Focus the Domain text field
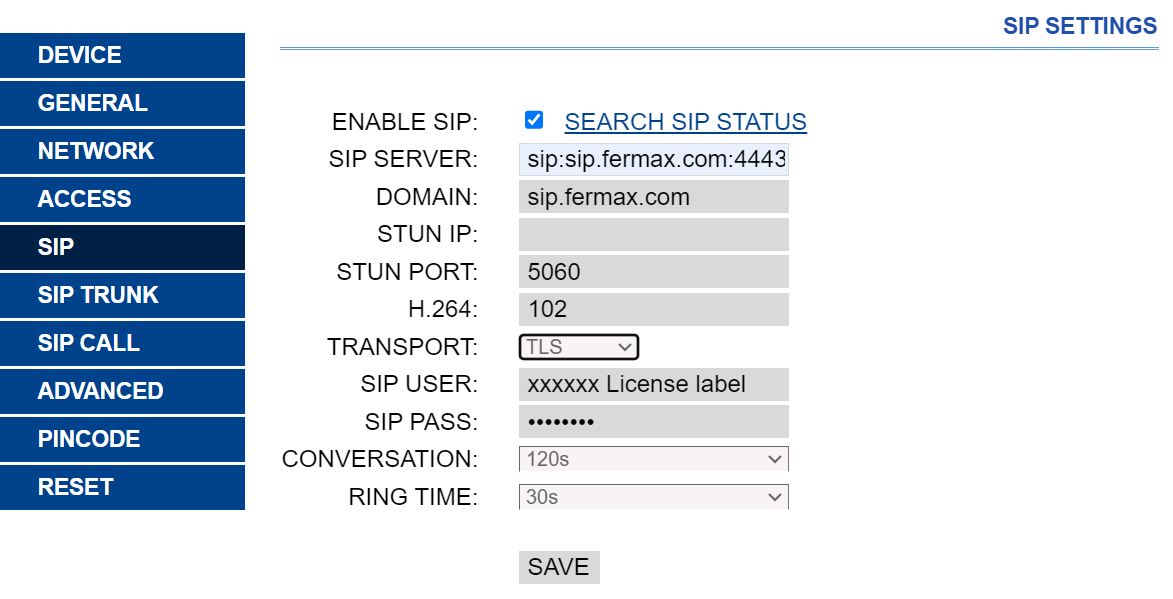Viewport: 1173px width, 599px height. [654, 197]
